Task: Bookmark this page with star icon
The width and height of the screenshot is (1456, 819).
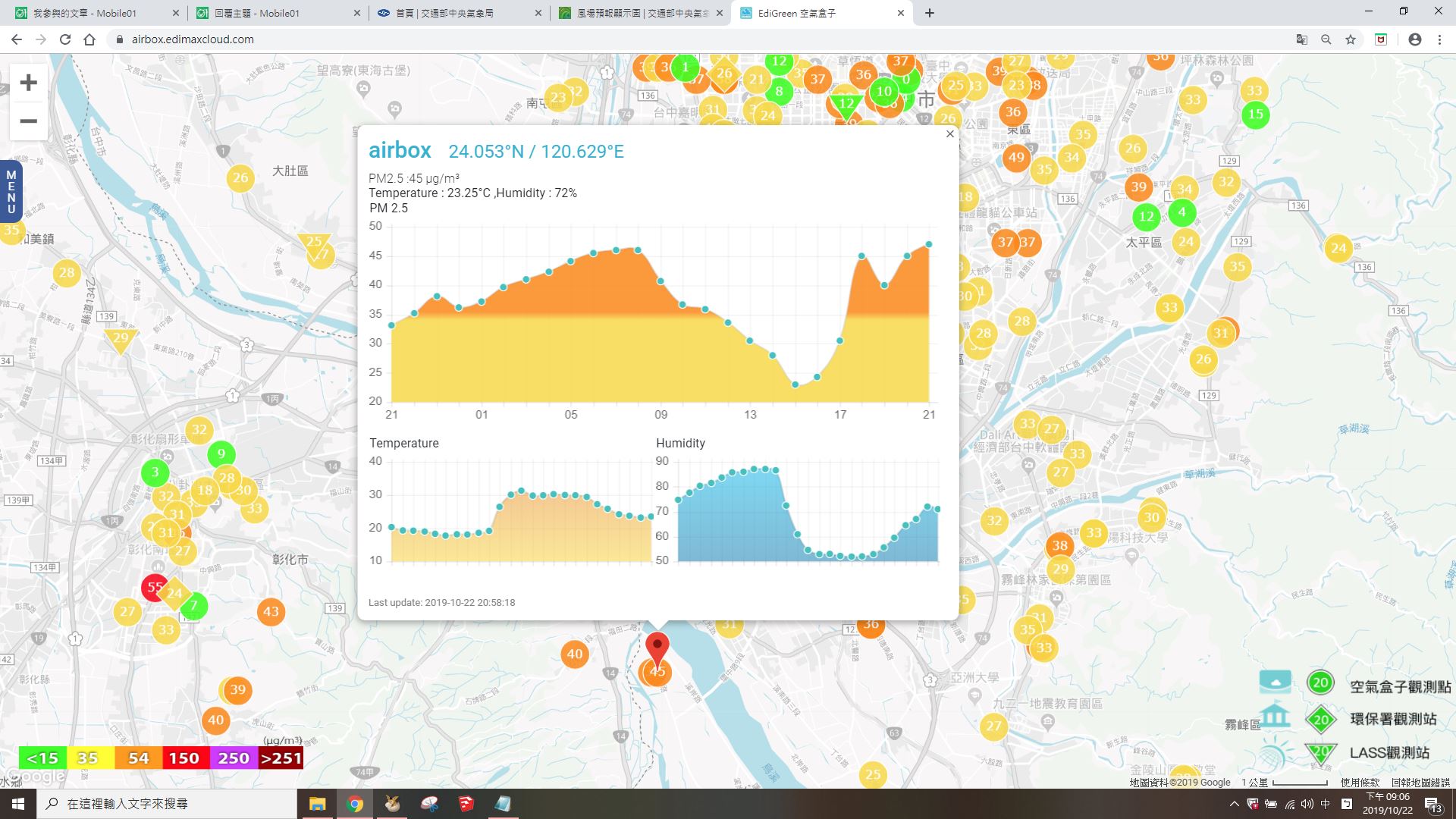Action: [x=1351, y=39]
